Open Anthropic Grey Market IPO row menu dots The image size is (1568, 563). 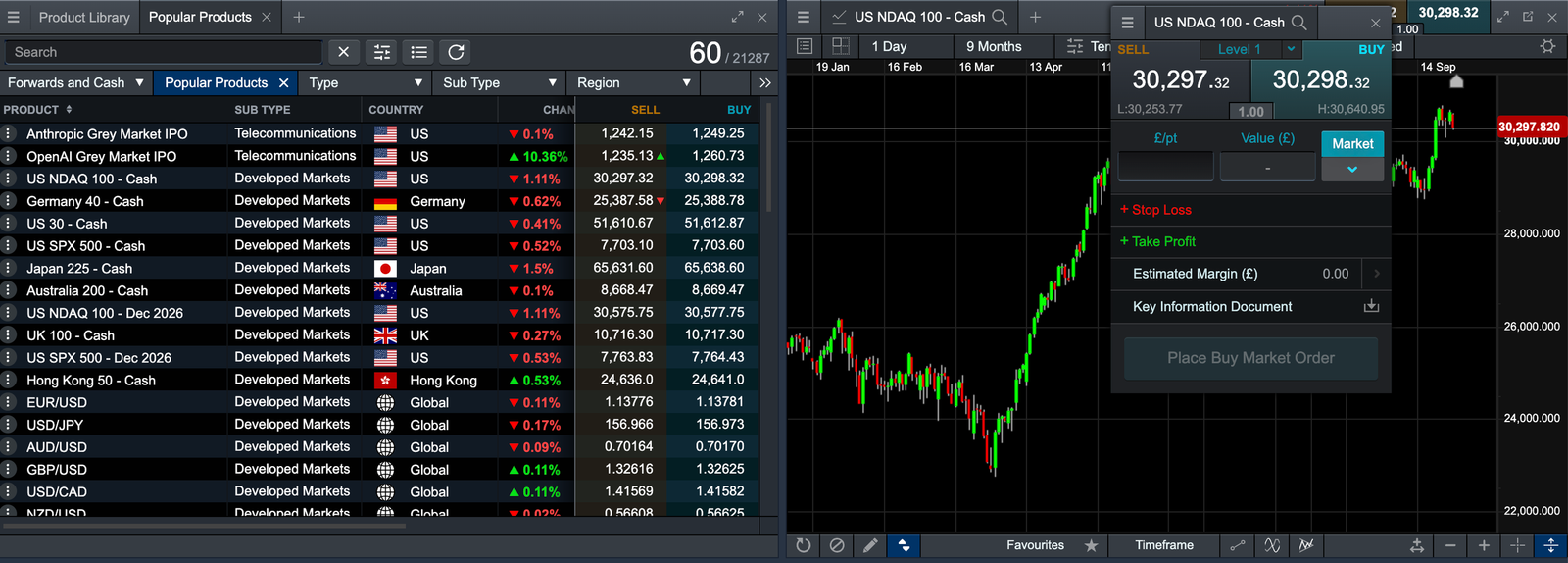click(x=8, y=133)
